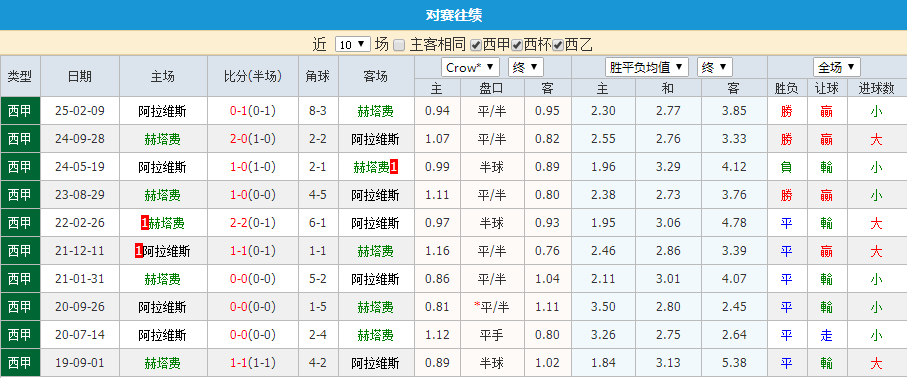The height and width of the screenshot is (378, 907).
Task: Open away team 阿拉维斯 in 24-09-28 row
Action: pyautogui.click(x=375, y=139)
